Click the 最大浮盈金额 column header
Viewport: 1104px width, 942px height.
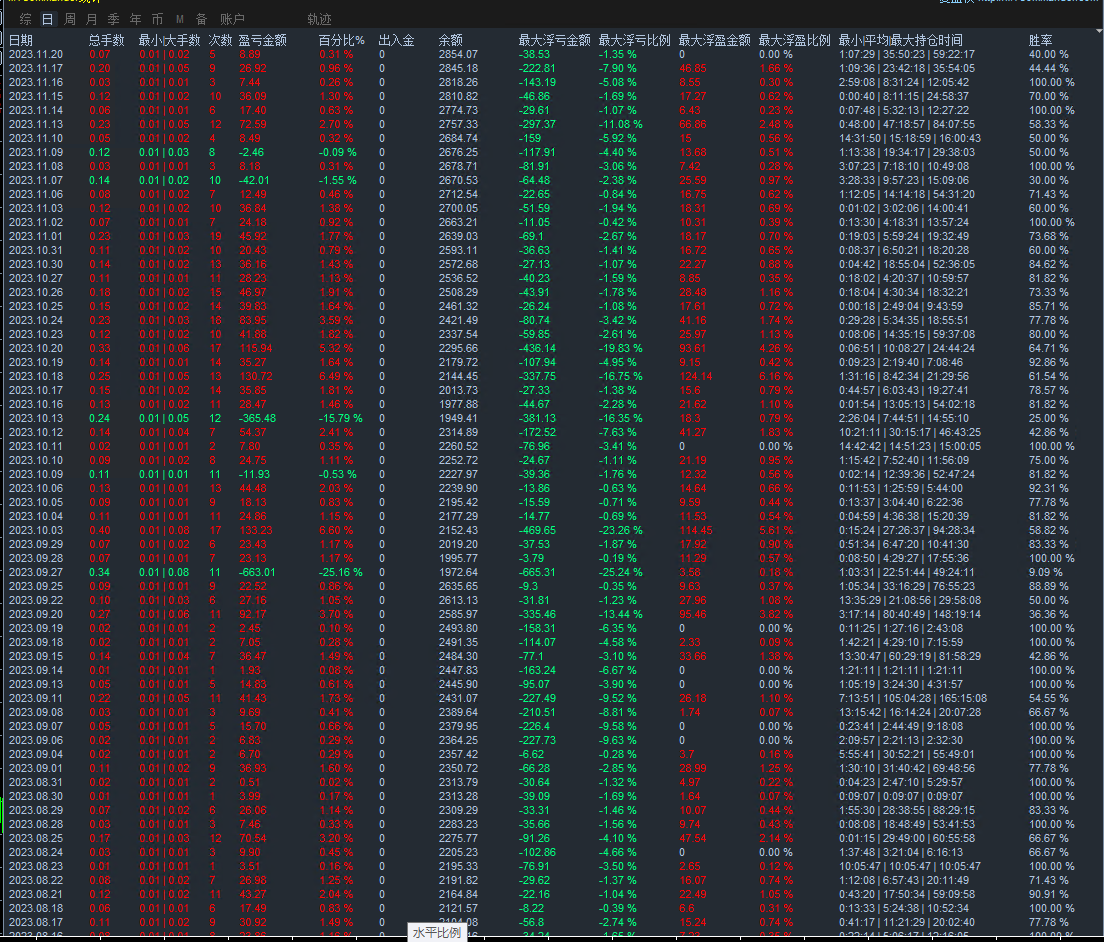[x=715, y=40]
